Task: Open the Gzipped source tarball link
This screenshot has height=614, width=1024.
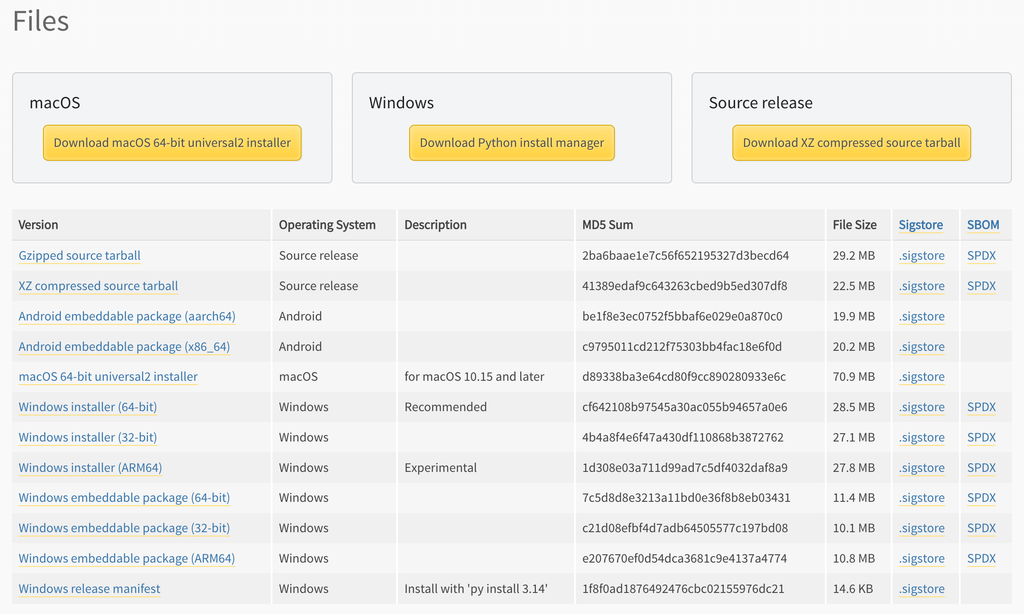Action: tap(79, 255)
